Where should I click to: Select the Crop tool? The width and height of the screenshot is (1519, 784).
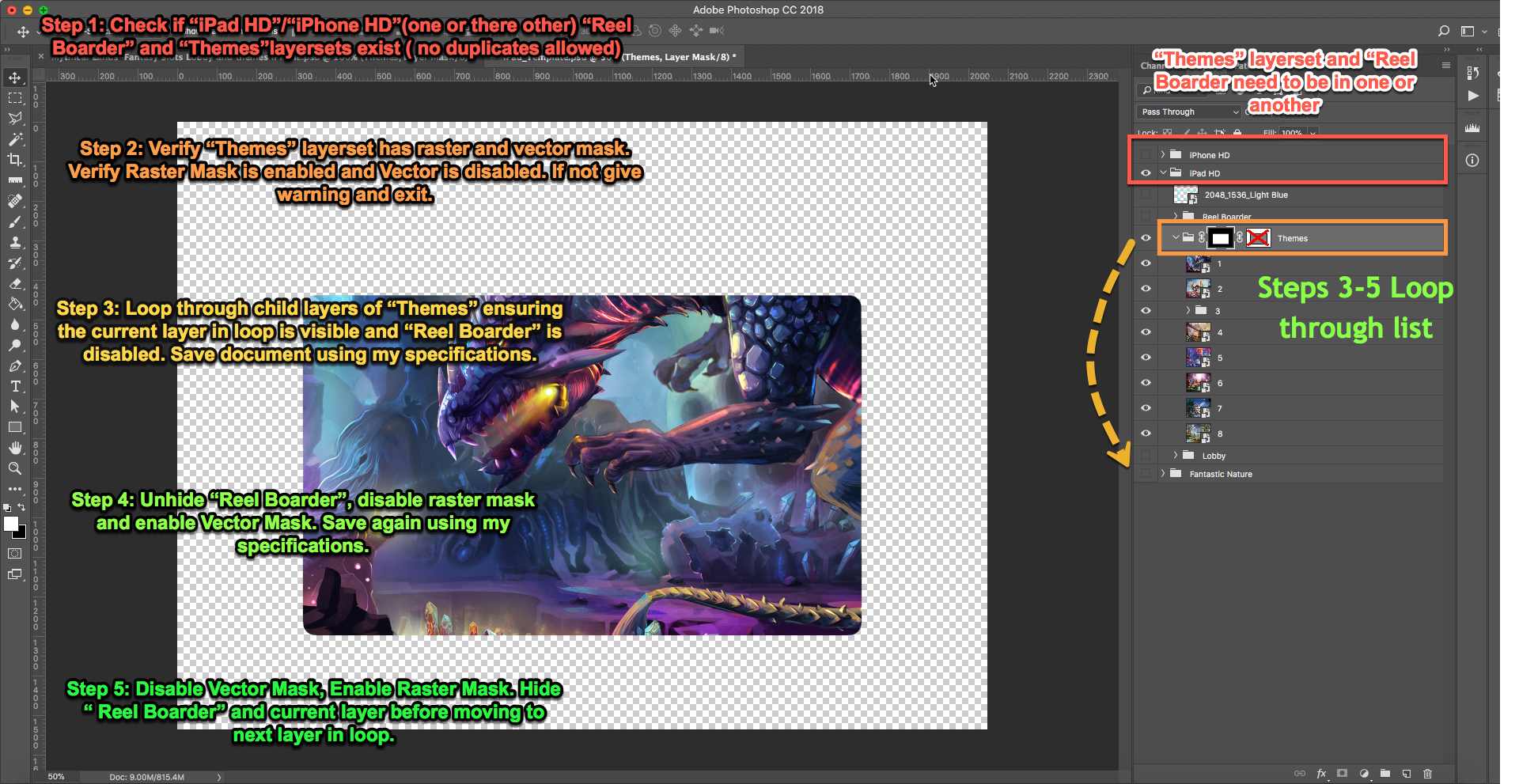pyautogui.click(x=15, y=160)
